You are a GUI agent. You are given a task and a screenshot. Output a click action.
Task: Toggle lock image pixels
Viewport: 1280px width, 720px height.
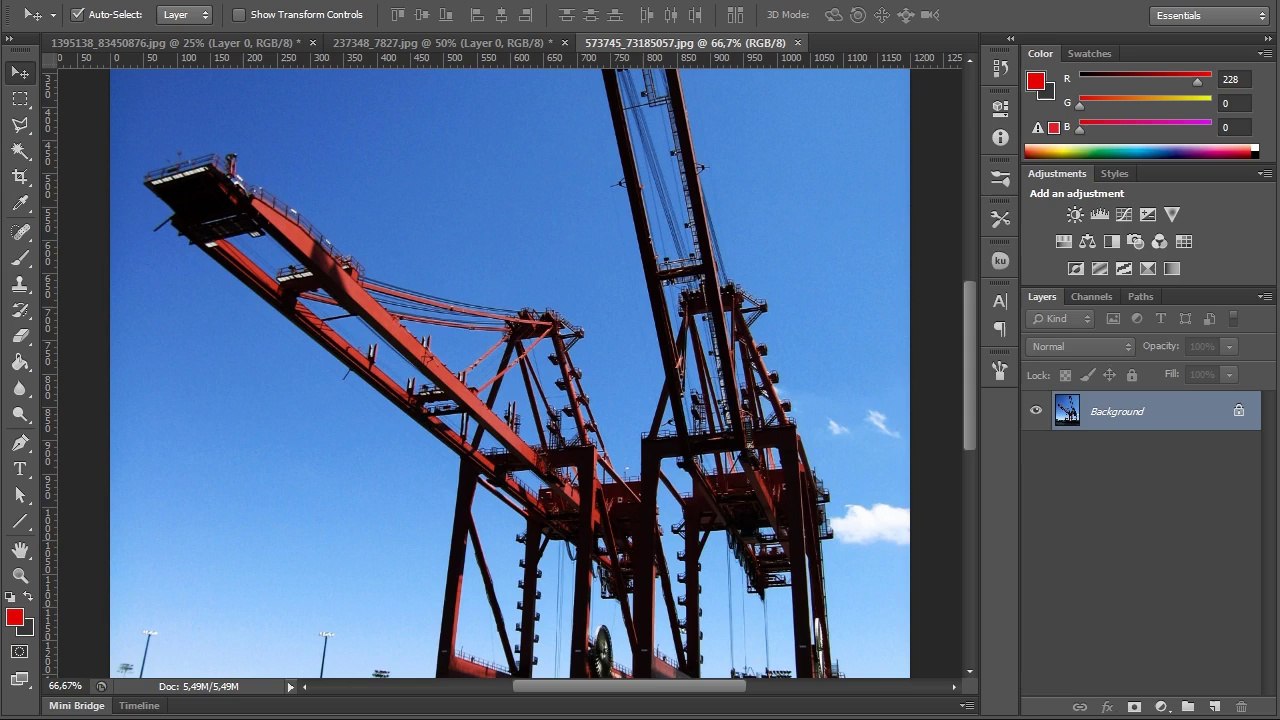point(1087,375)
